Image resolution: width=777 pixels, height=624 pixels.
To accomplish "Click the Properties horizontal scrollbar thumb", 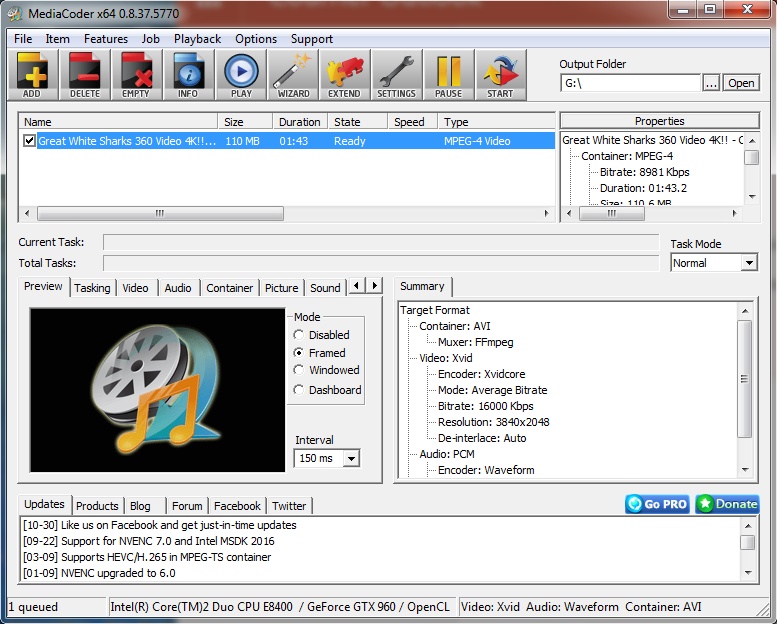I will pos(612,214).
